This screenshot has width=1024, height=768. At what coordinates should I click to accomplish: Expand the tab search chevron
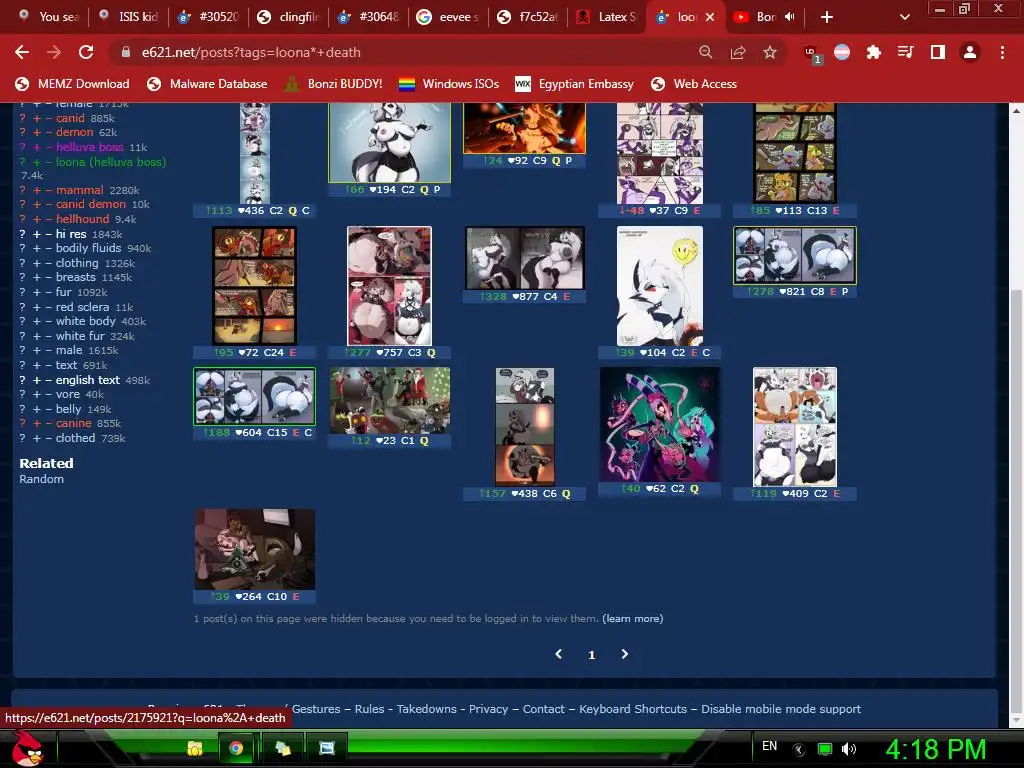pyautogui.click(x=904, y=17)
